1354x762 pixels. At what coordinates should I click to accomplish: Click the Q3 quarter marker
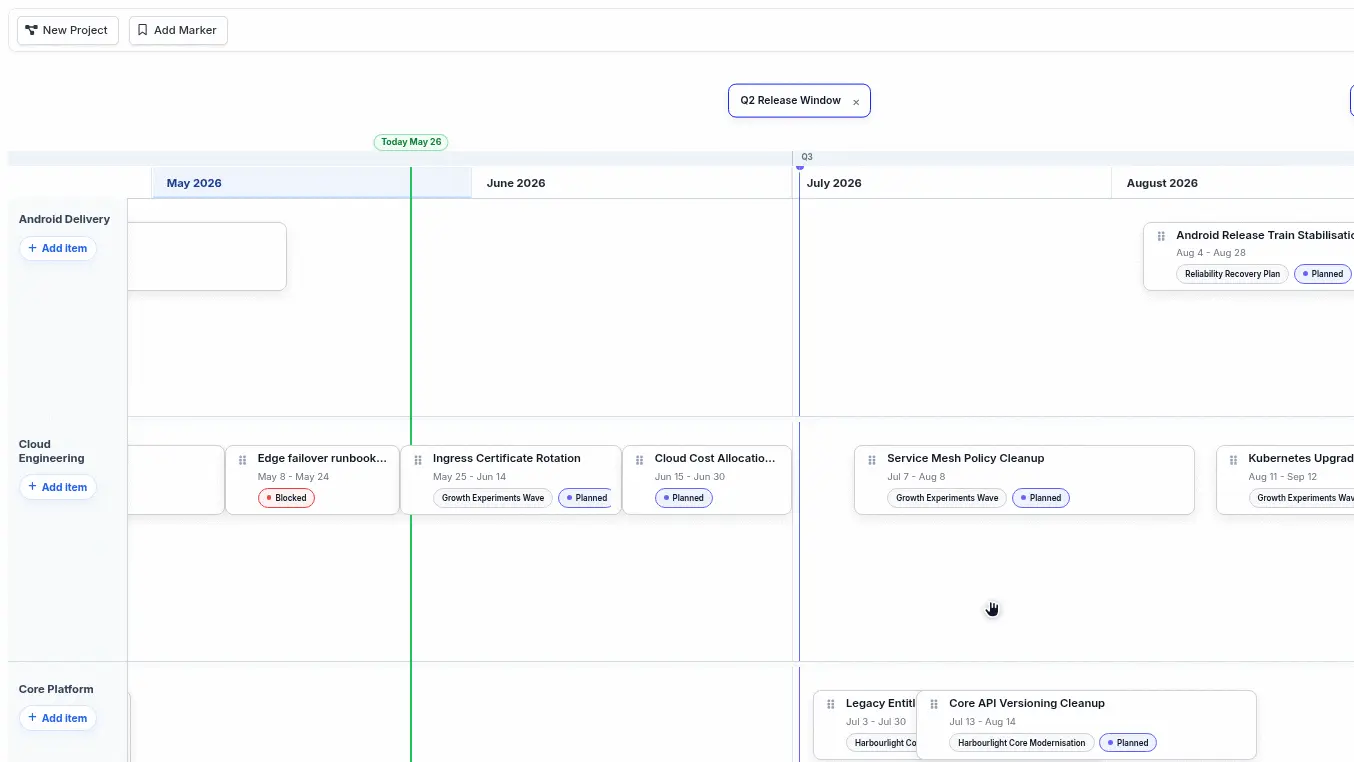pos(806,157)
